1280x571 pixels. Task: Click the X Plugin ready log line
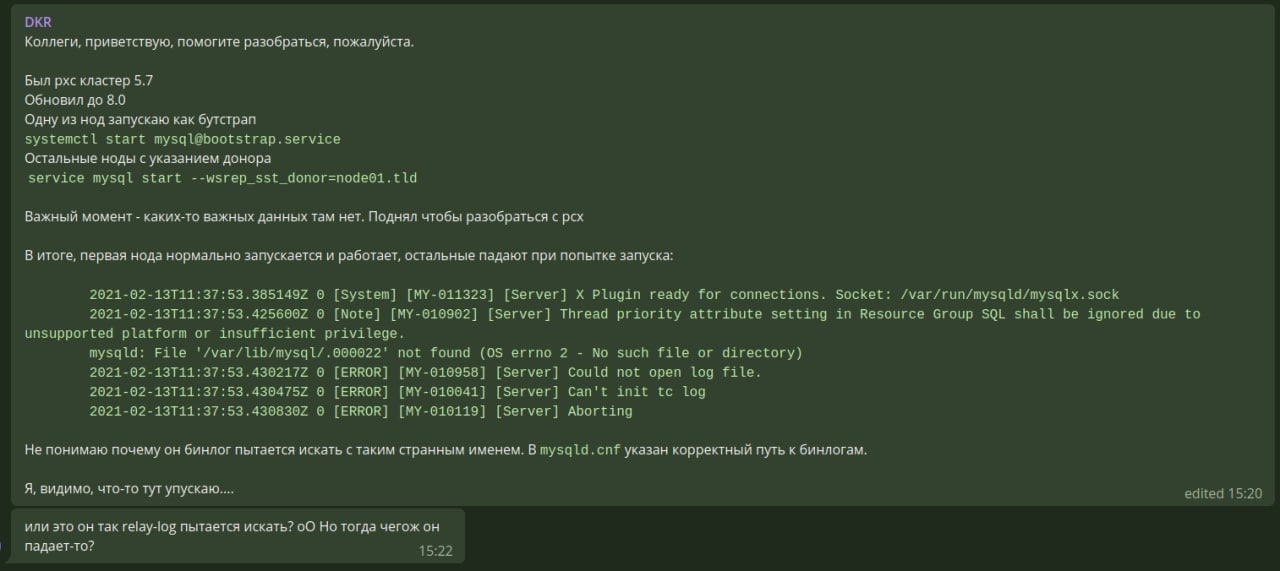604,295
